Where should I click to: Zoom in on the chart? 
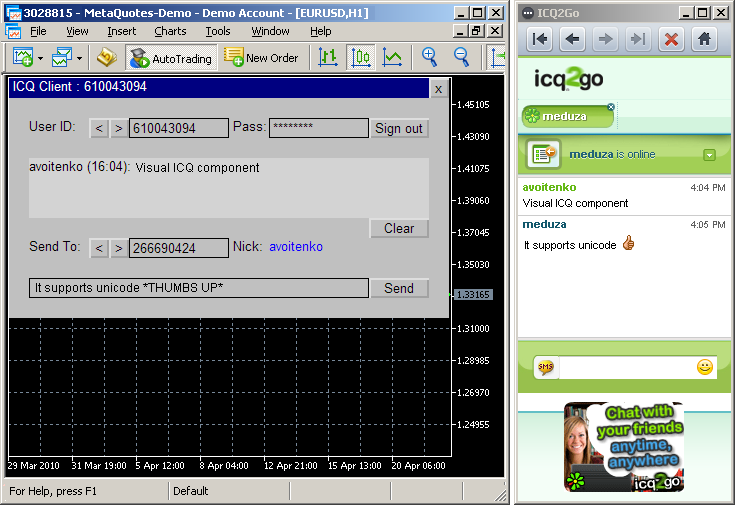tap(429, 57)
